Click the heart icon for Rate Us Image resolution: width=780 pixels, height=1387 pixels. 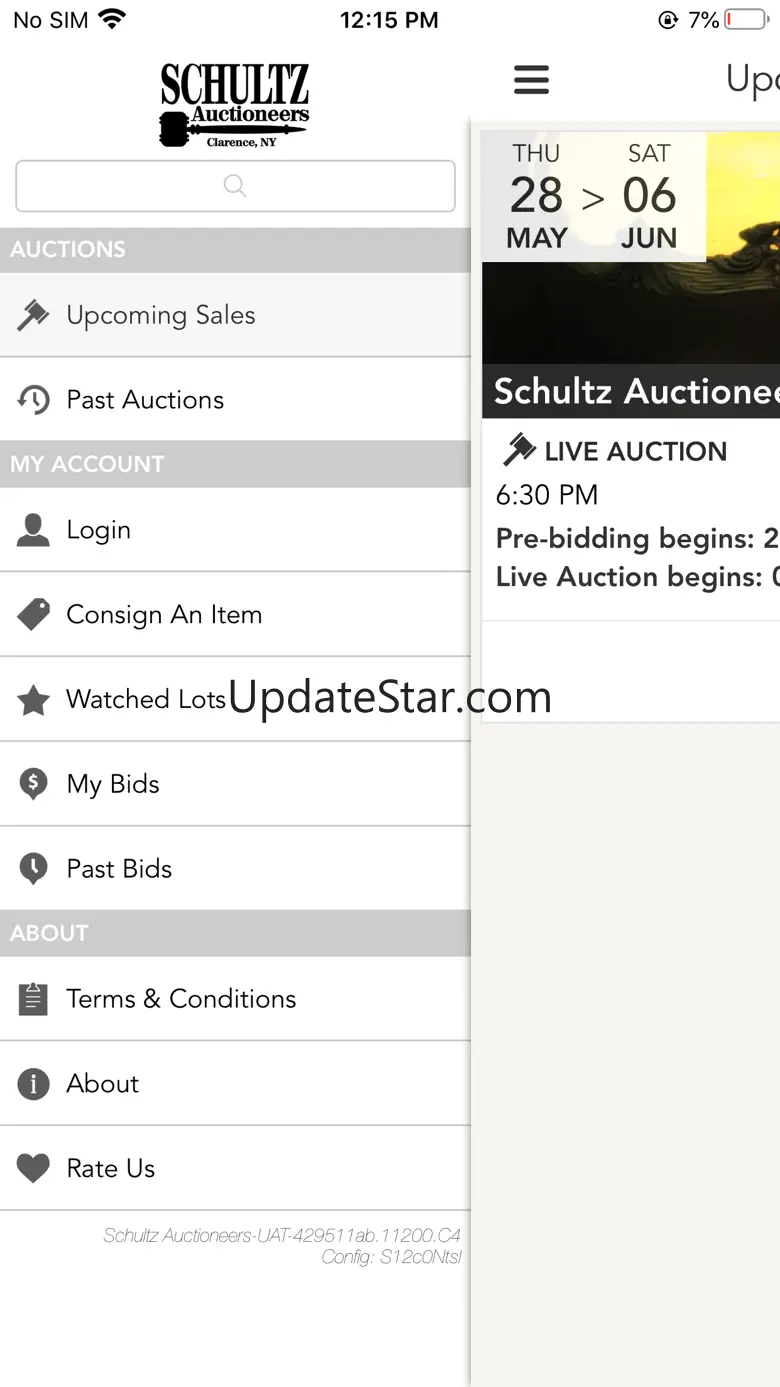[33, 1168]
